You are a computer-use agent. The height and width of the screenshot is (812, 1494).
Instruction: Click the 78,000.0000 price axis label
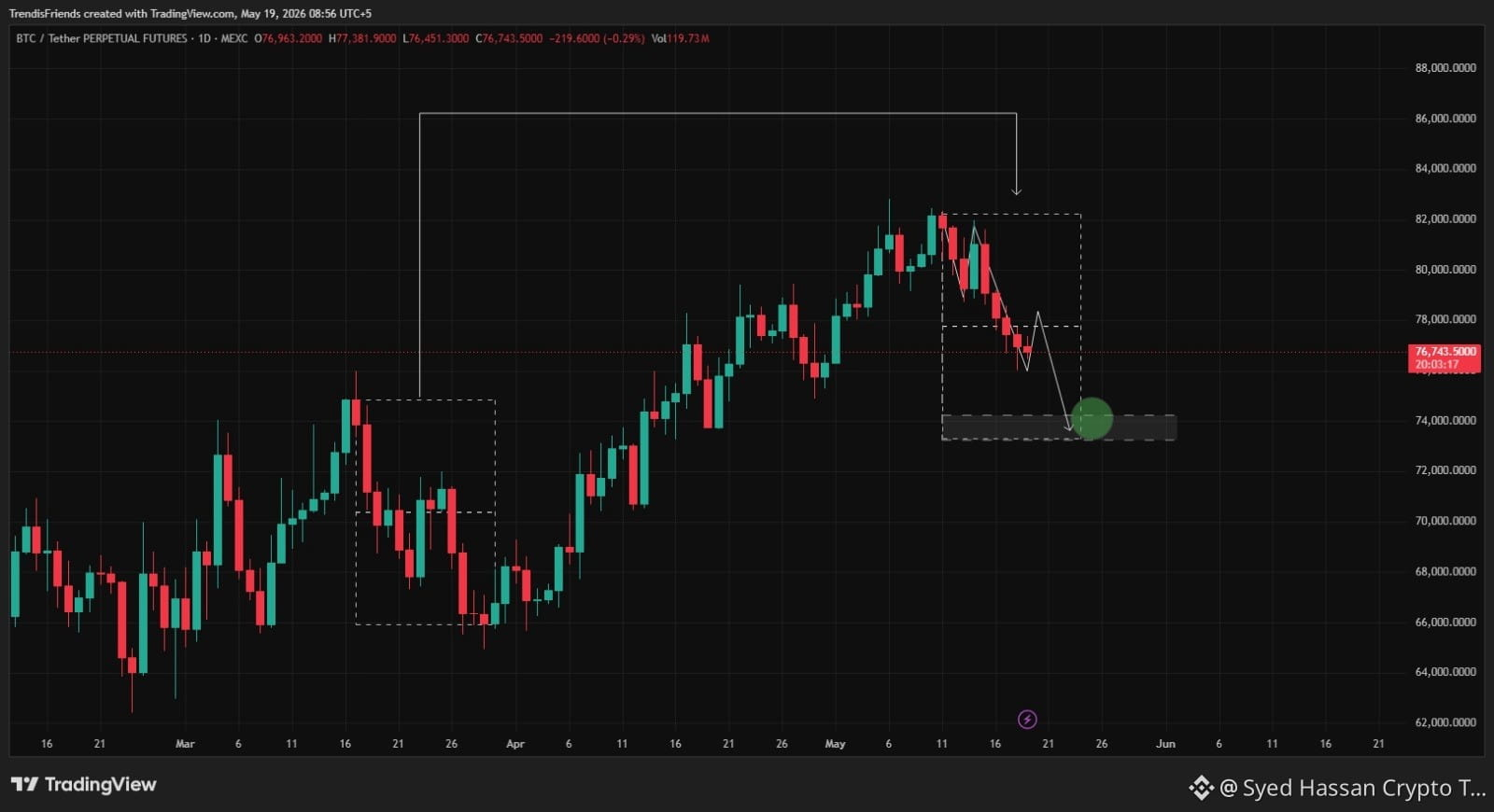click(1445, 319)
